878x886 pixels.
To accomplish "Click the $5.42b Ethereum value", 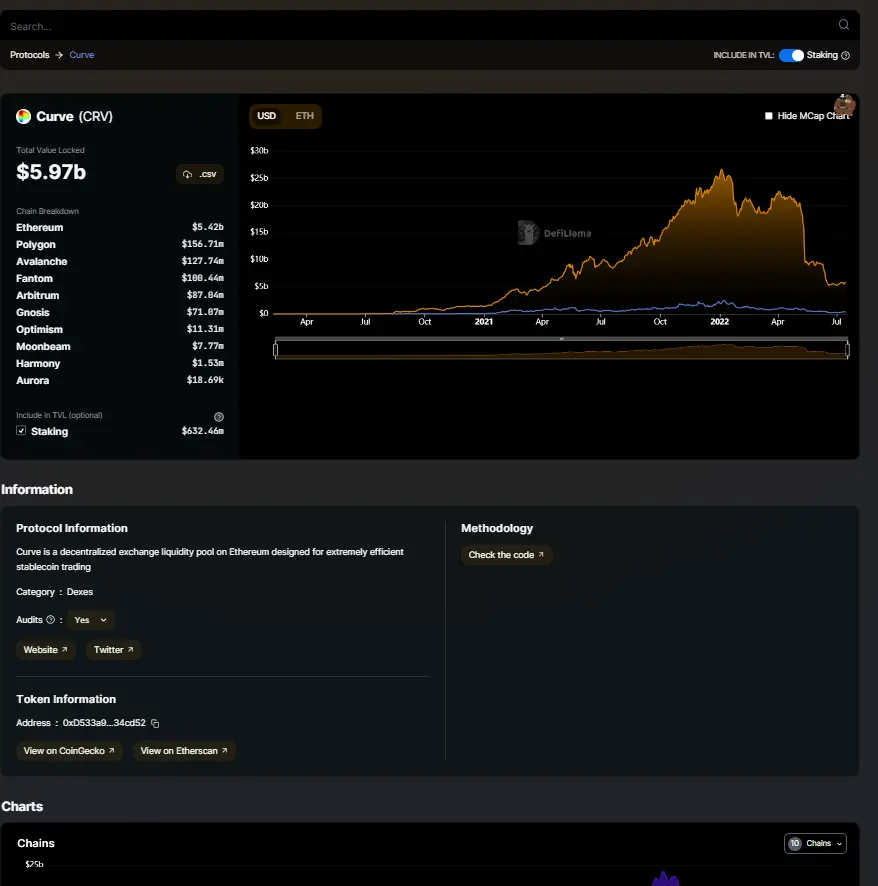I will 208,227.
